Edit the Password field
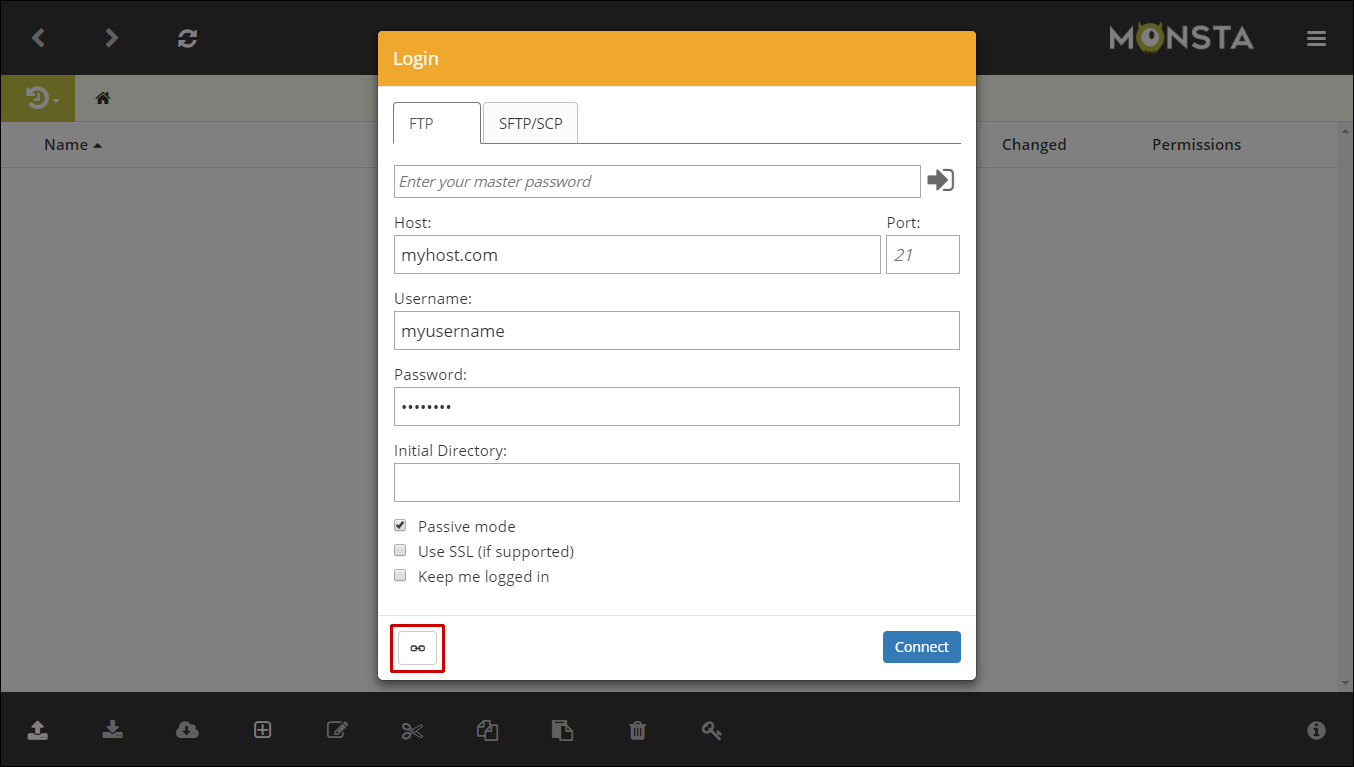This screenshot has width=1354, height=767. pos(676,406)
